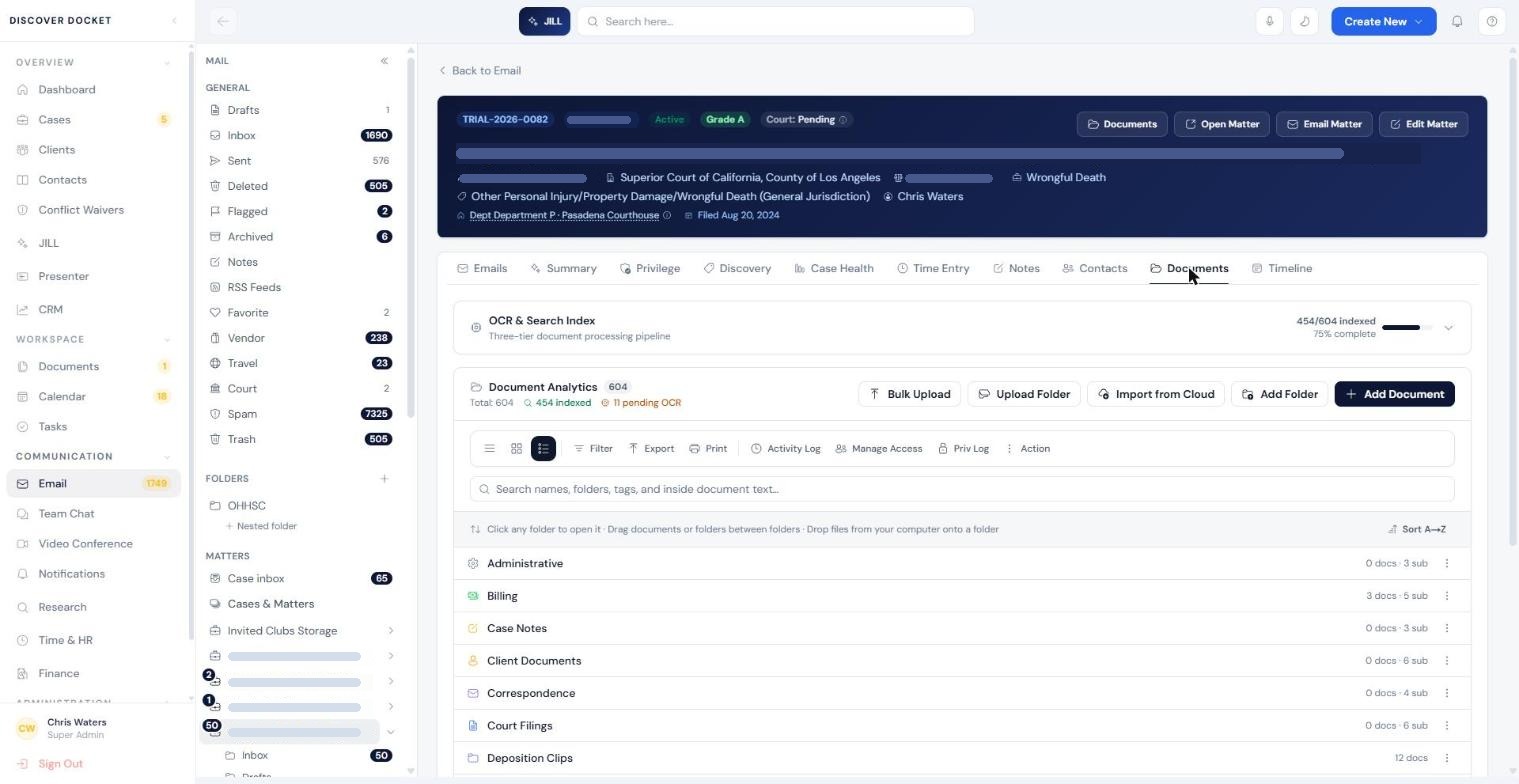Switch to the Discovery tab
Viewport: 1519px width, 784px height.
click(x=737, y=268)
